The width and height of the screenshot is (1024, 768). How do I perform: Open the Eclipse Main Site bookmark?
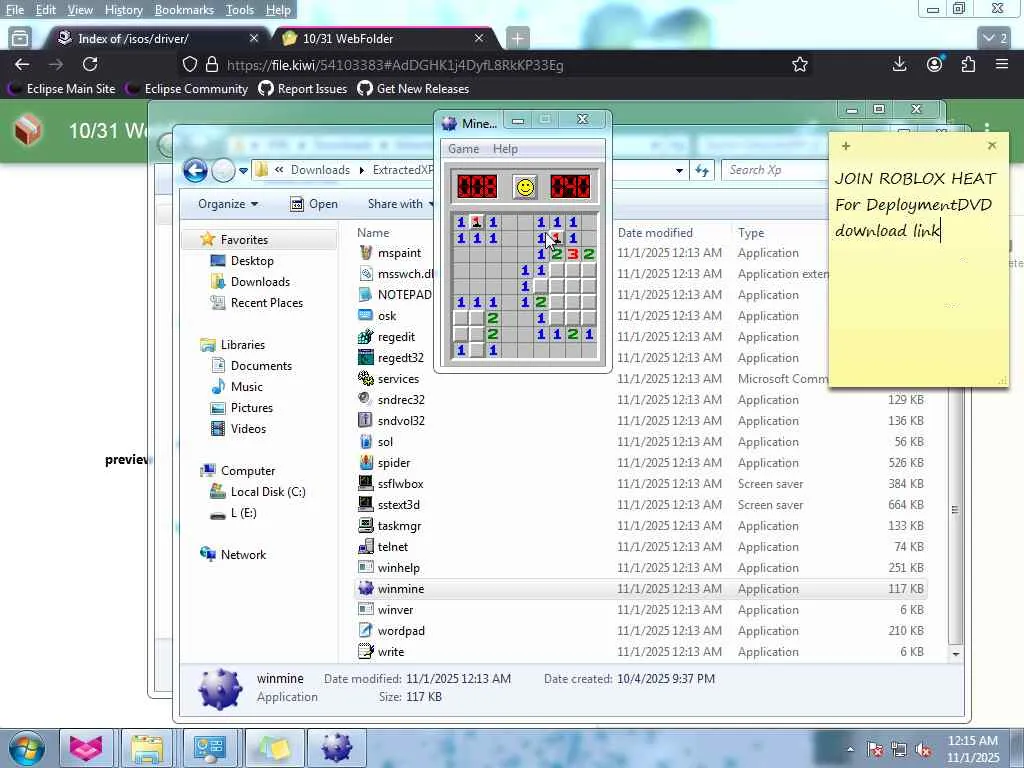tap(62, 89)
